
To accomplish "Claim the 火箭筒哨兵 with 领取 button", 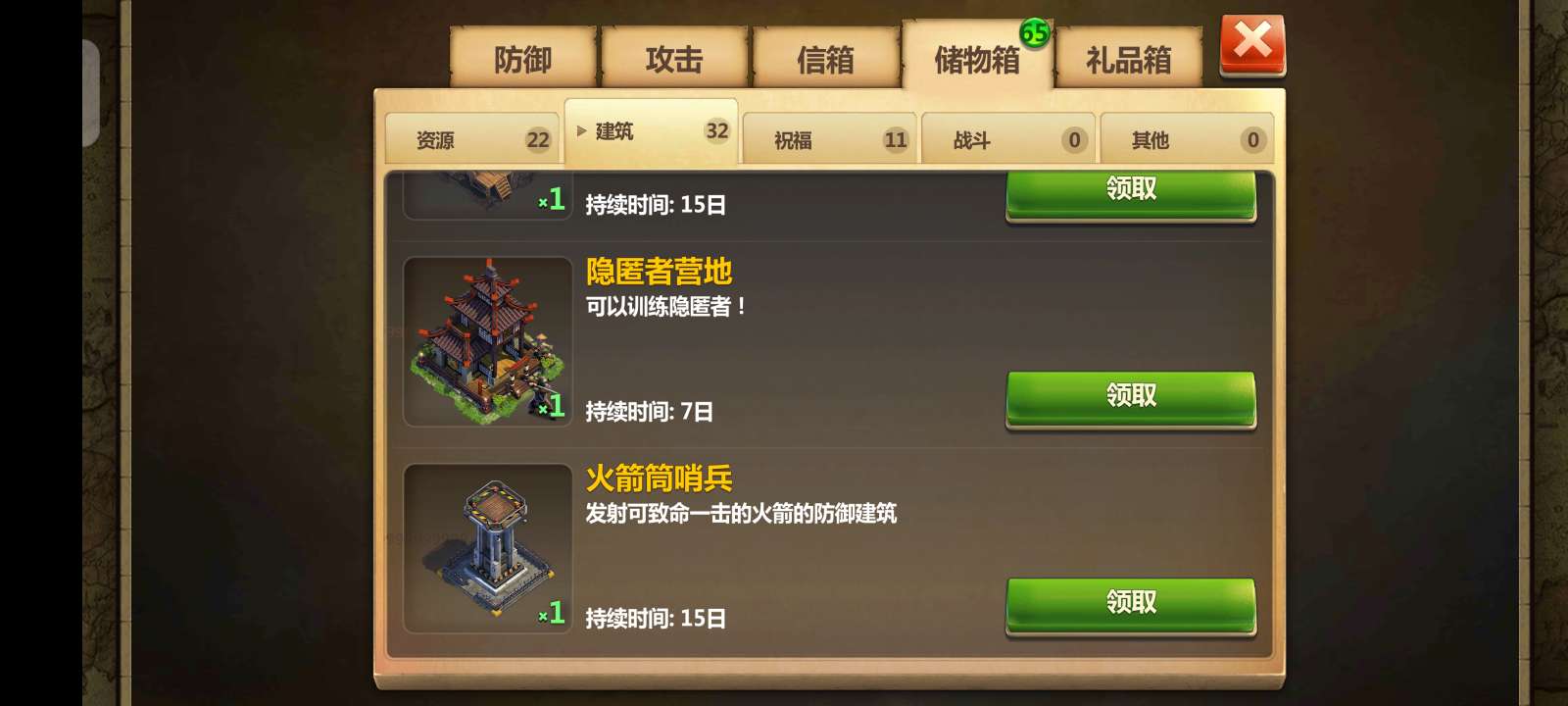I will [1131, 605].
